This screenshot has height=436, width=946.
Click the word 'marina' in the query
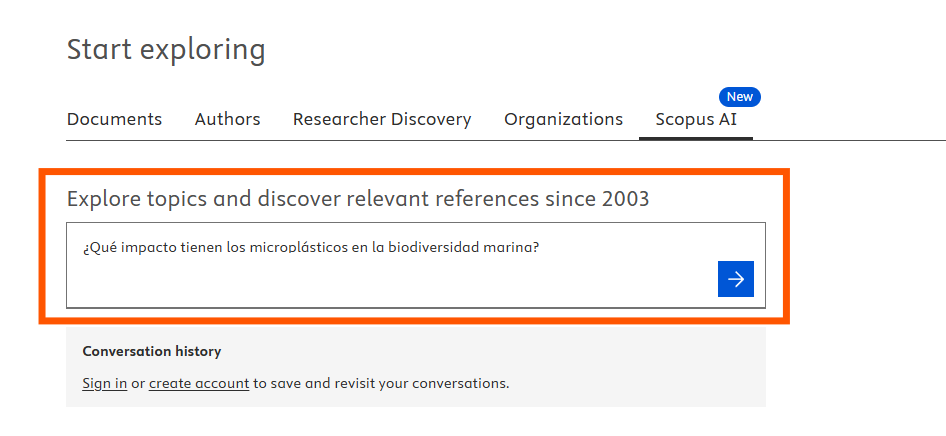513,247
